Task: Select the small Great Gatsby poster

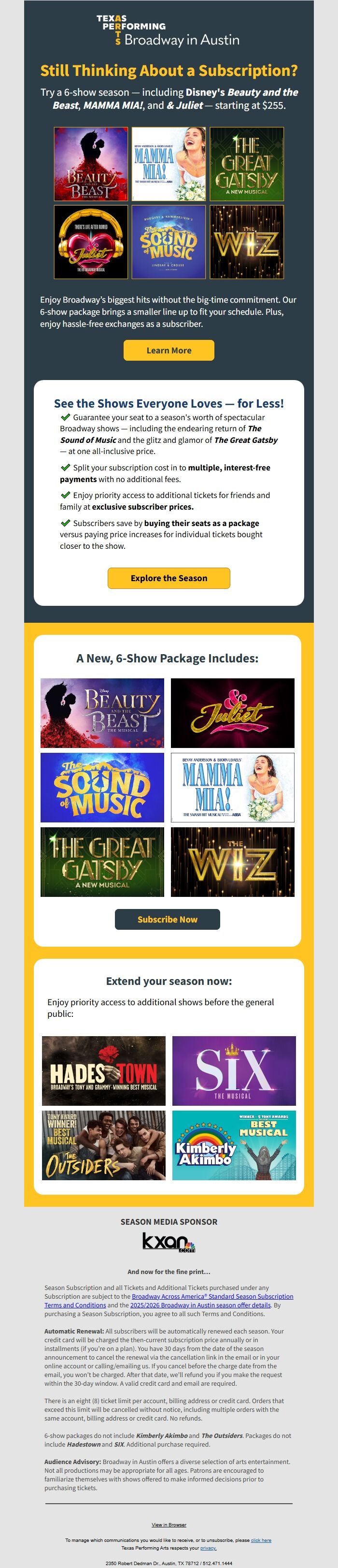Action: click(247, 164)
